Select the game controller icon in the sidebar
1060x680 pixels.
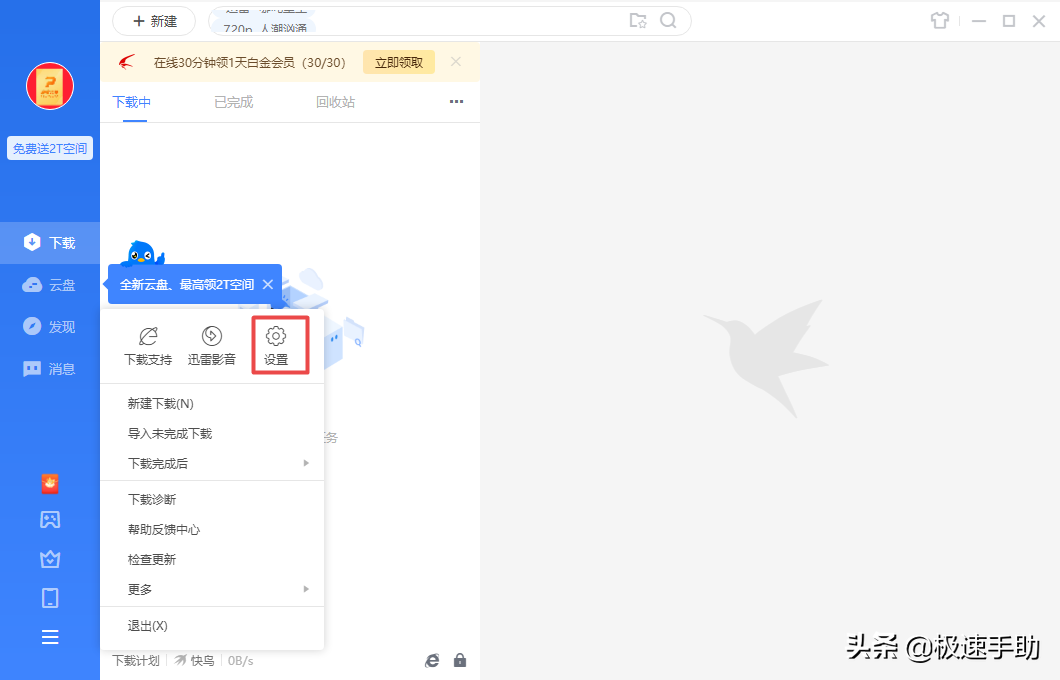click(x=50, y=519)
